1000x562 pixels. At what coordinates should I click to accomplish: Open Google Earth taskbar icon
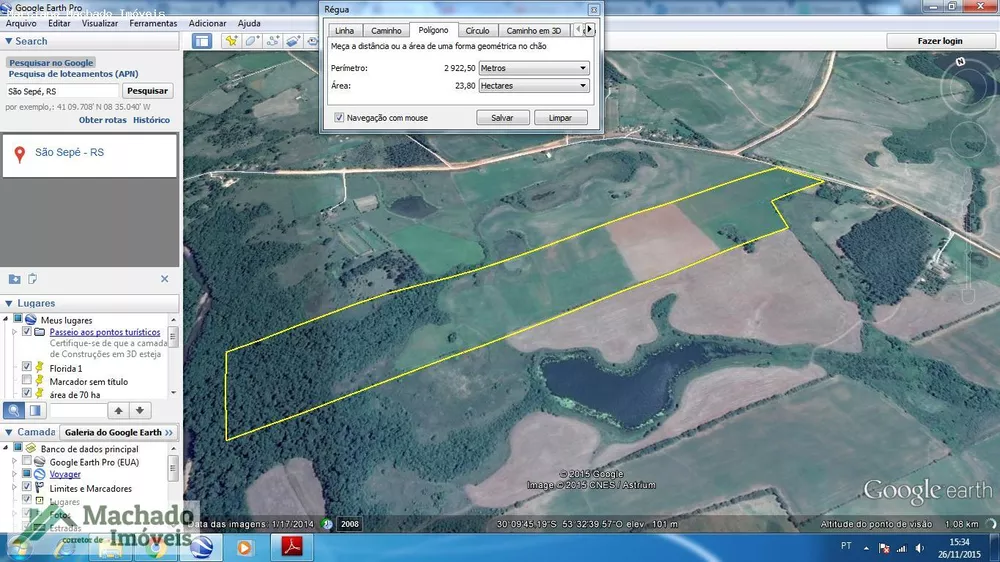tap(202, 547)
